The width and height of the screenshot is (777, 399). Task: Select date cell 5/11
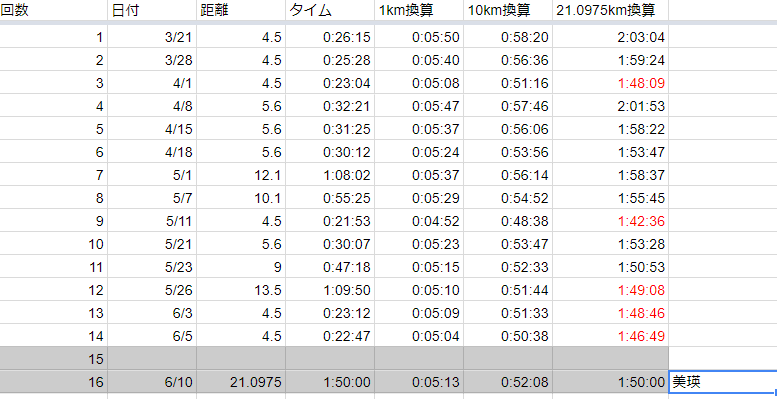pos(152,221)
